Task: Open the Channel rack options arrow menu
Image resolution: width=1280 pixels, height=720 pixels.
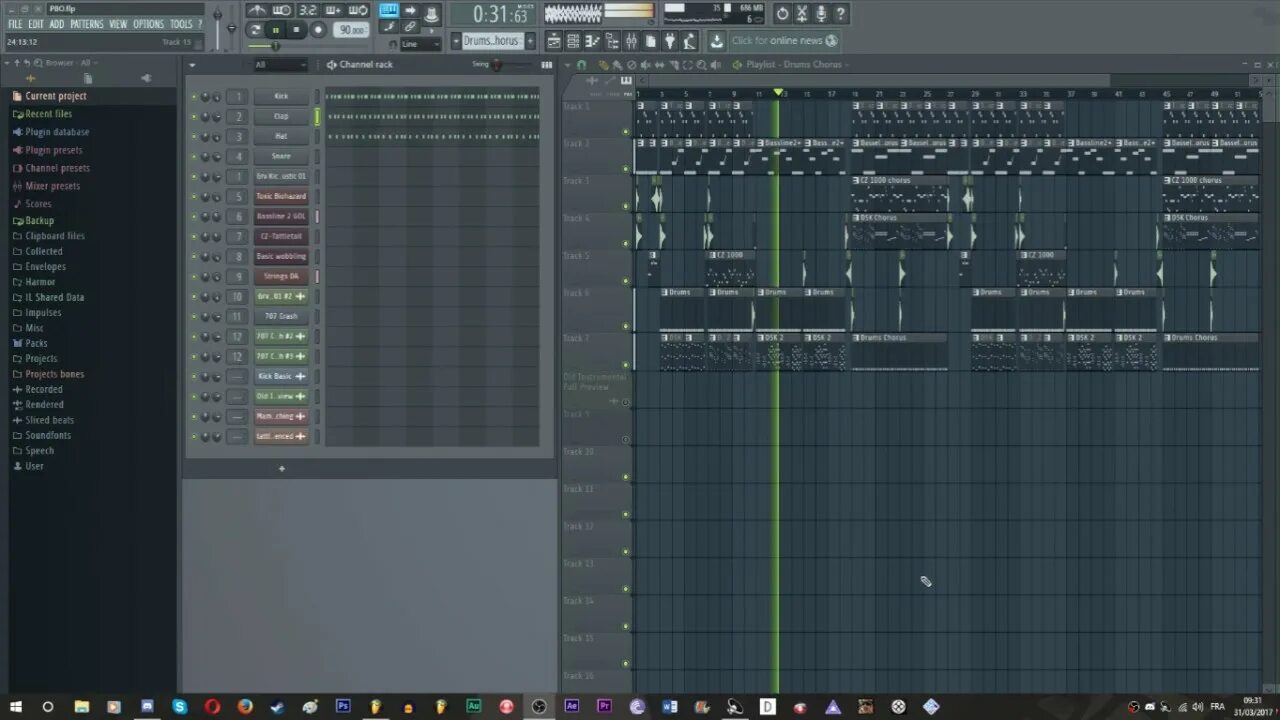Action: (x=192, y=65)
